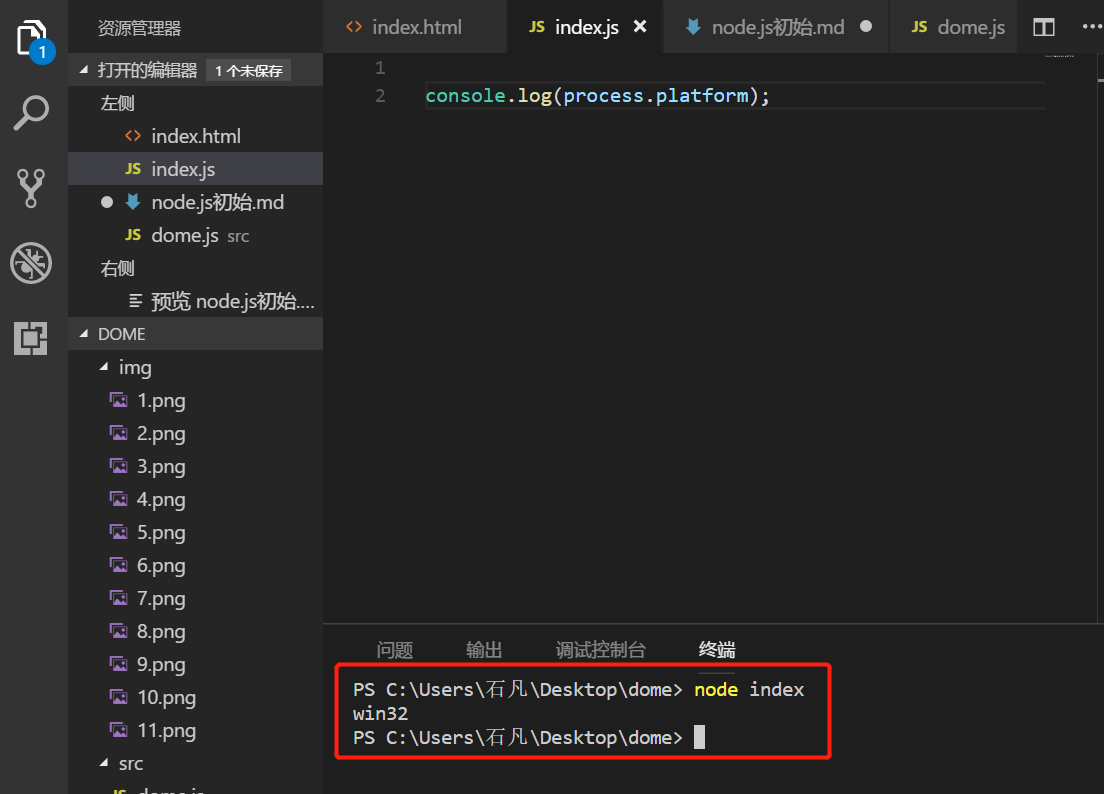Click the 1 个未保存 badge
Image resolution: width=1104 pixels, height=794 pixels.
248,71
